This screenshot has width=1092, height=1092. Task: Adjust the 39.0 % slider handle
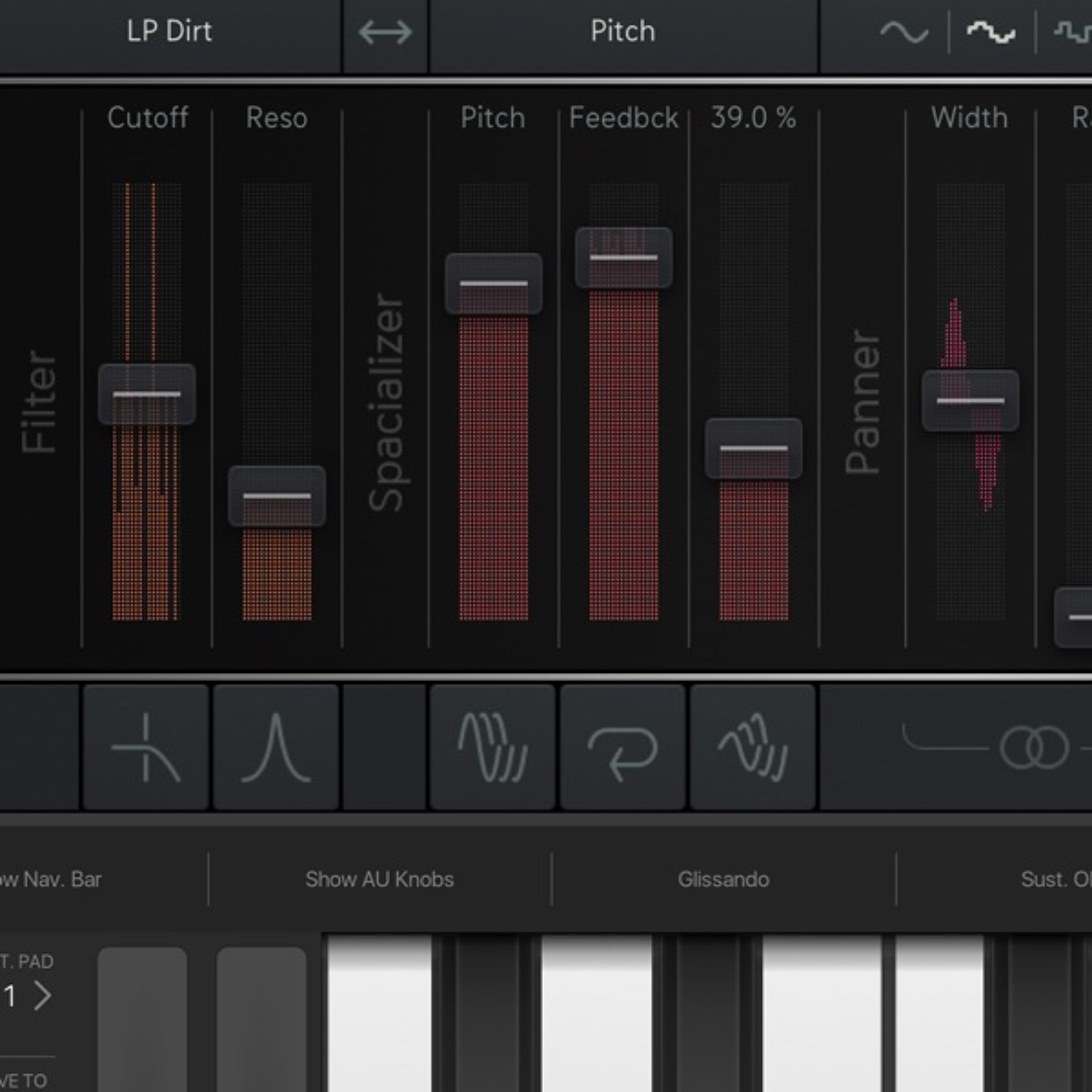tap(753, 448)
